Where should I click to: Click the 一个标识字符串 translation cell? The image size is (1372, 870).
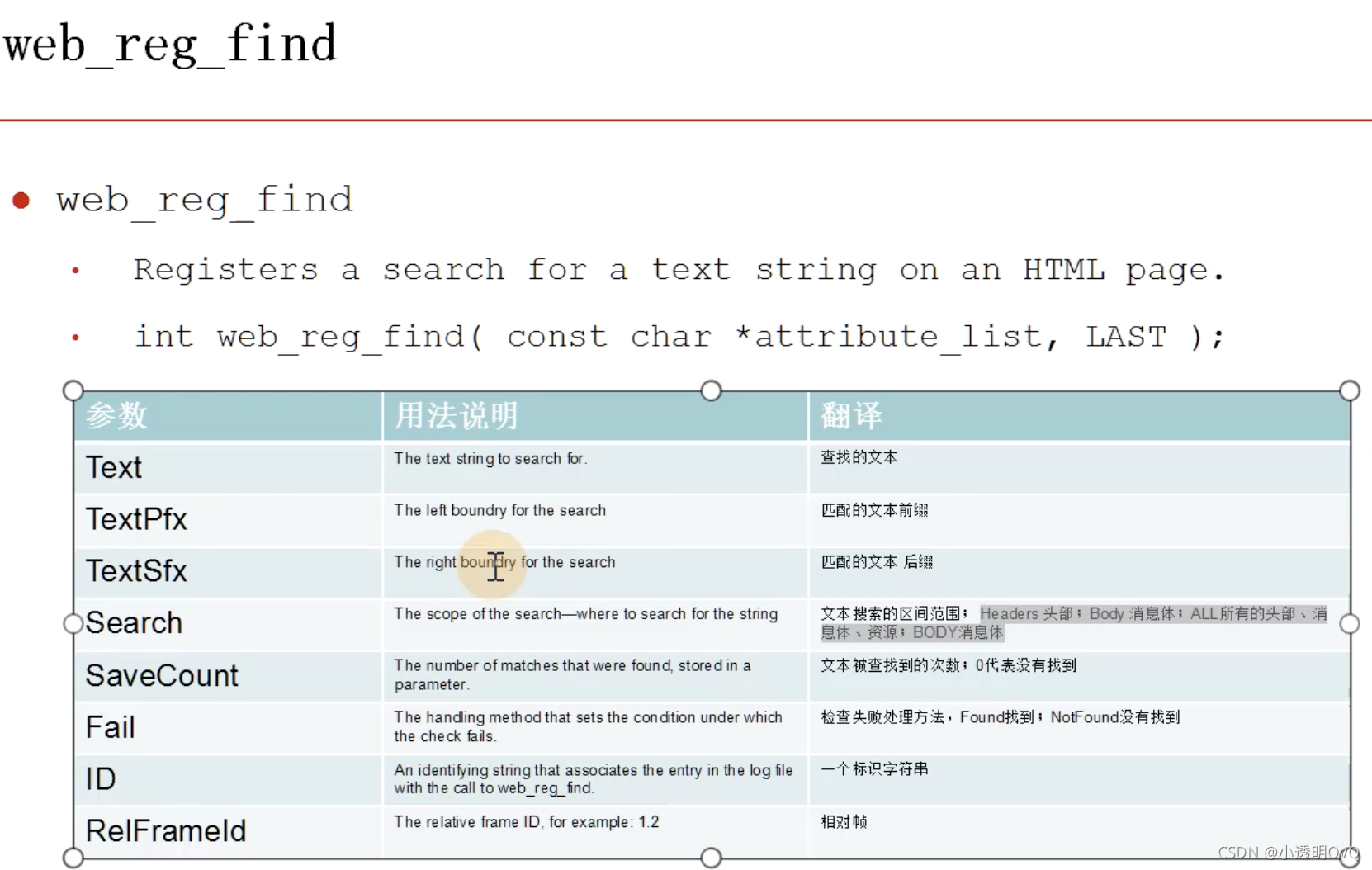pyautogui.click(x=1079, y=779)
